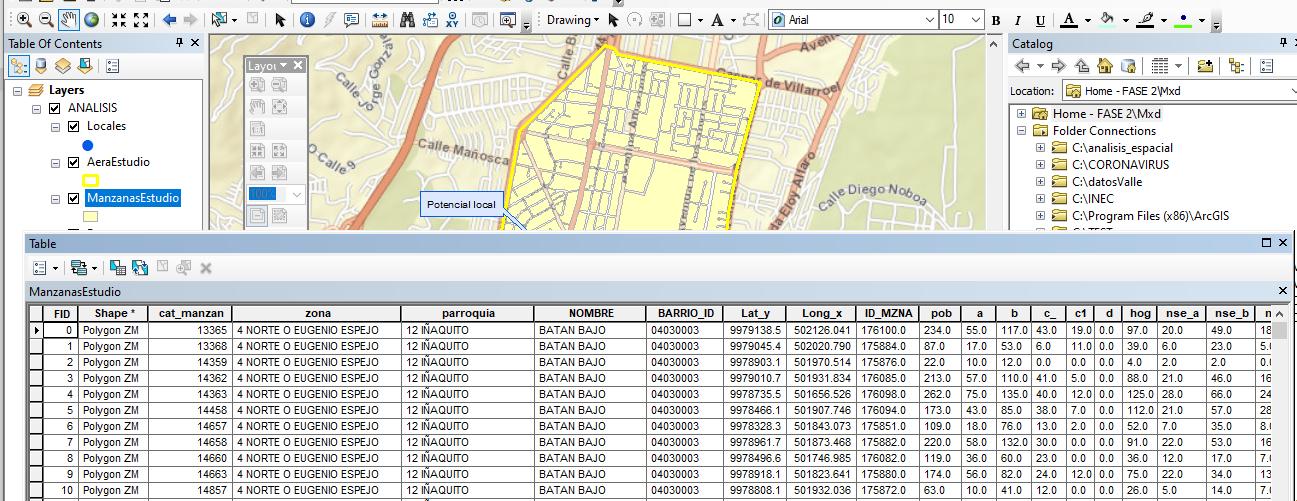This screenshot has width=1297, height=501.
Task: Open the Find binoculars tool
Action: pyautogui.click(x=407, y=20)
